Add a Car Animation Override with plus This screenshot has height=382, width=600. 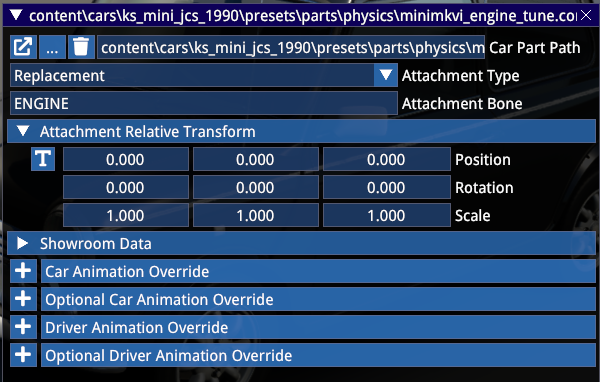(23, 271)
